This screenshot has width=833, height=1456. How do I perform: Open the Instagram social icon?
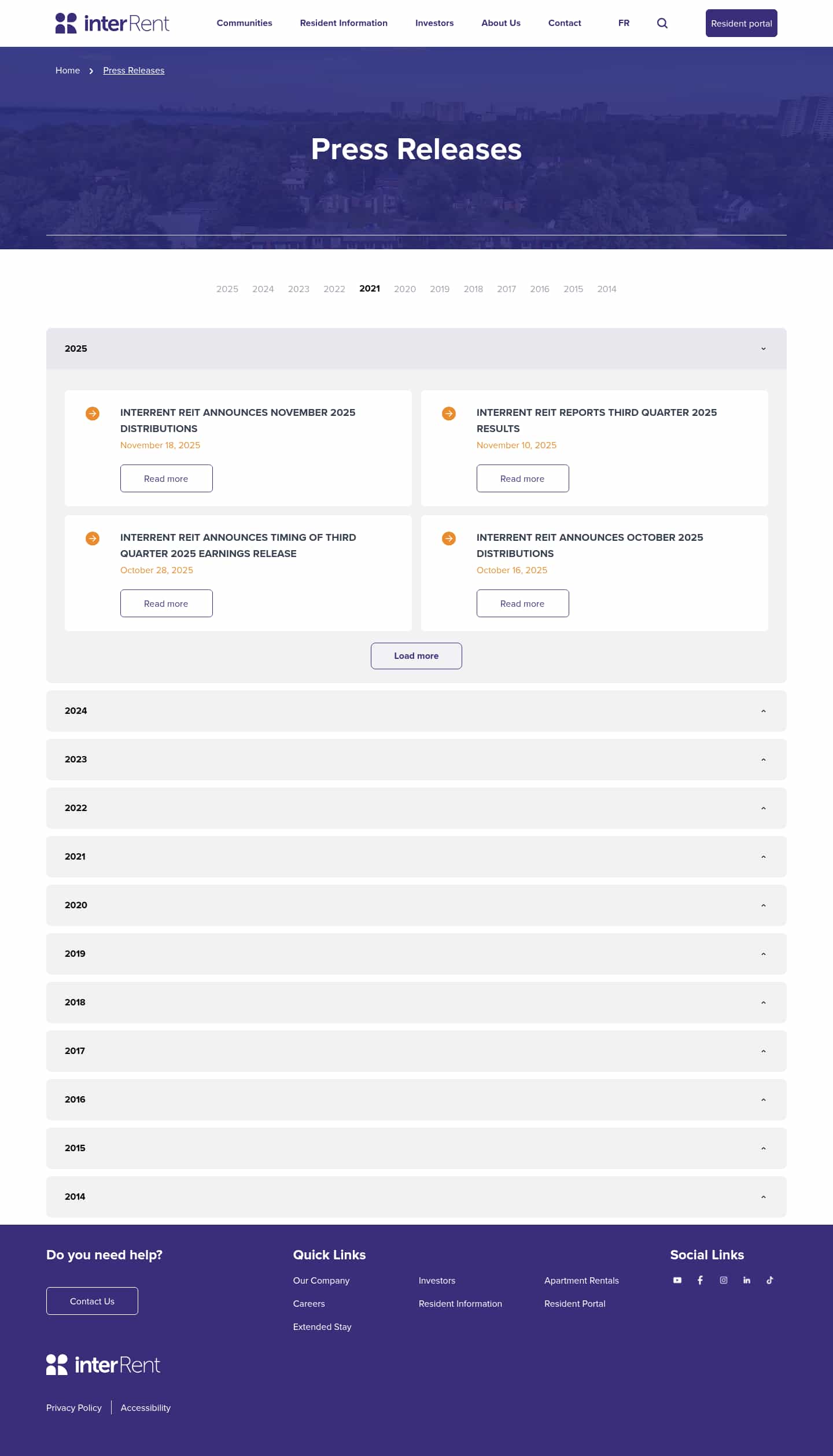pyautogui.click(x=724, y=1280)
